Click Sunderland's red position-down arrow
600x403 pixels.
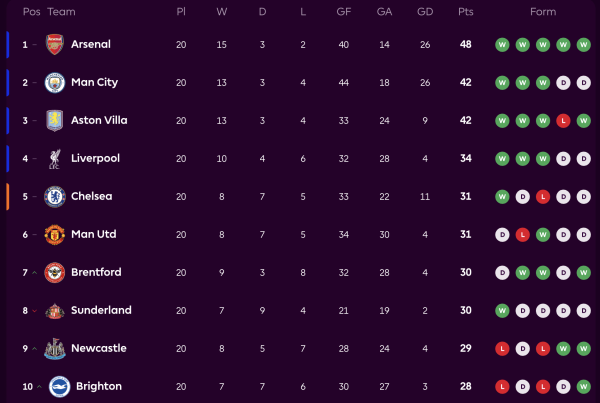[36, 311]
